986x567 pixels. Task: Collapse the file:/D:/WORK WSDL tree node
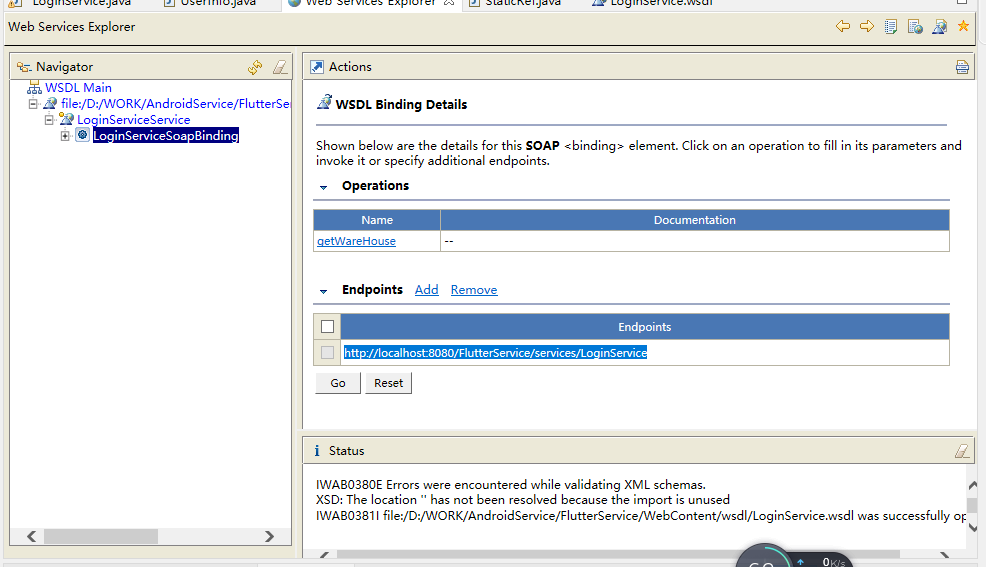click(33, 104)
